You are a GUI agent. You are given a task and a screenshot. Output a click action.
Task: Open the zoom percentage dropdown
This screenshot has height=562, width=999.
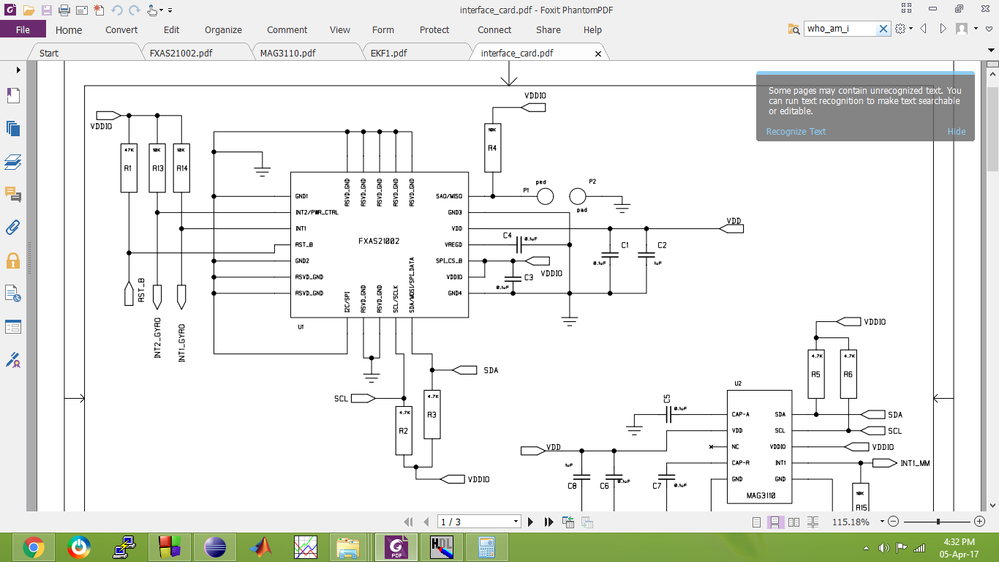882,521
